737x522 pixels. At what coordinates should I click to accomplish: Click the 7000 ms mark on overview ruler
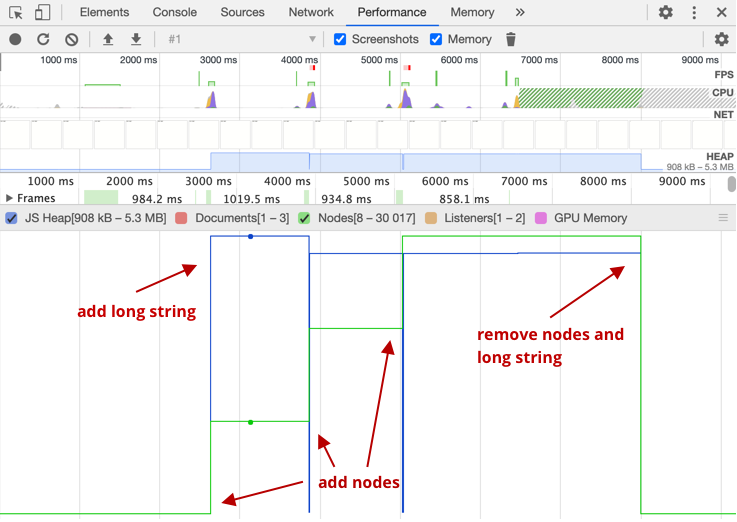click(539, 60)
